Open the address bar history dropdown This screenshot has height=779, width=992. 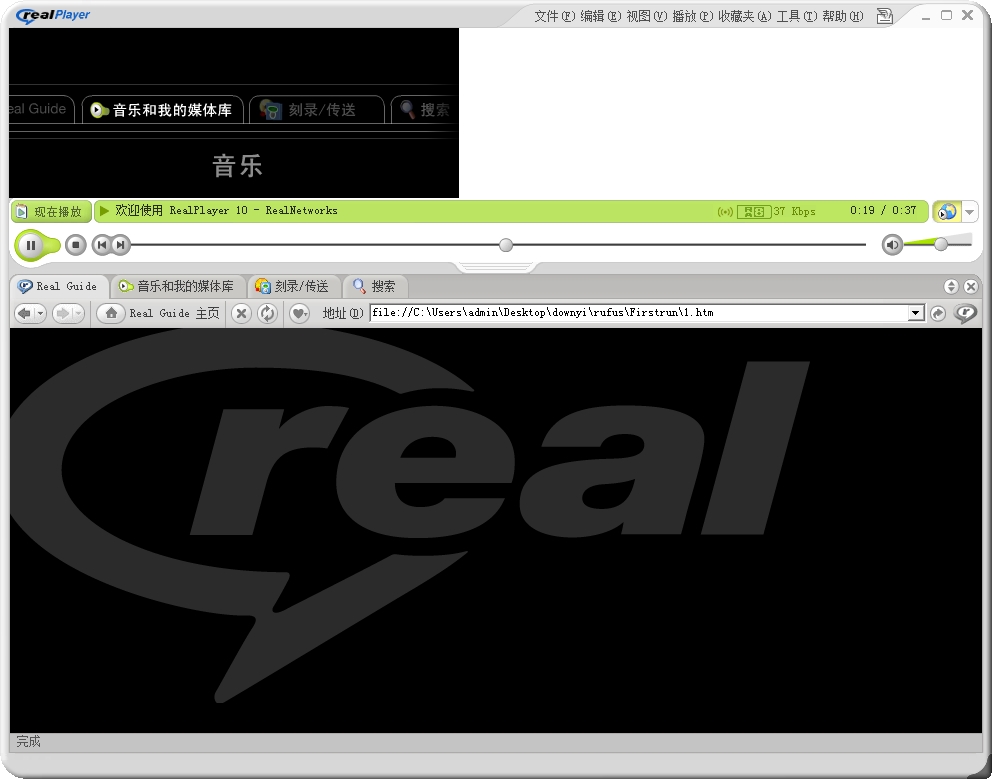(x=915, y=312)
